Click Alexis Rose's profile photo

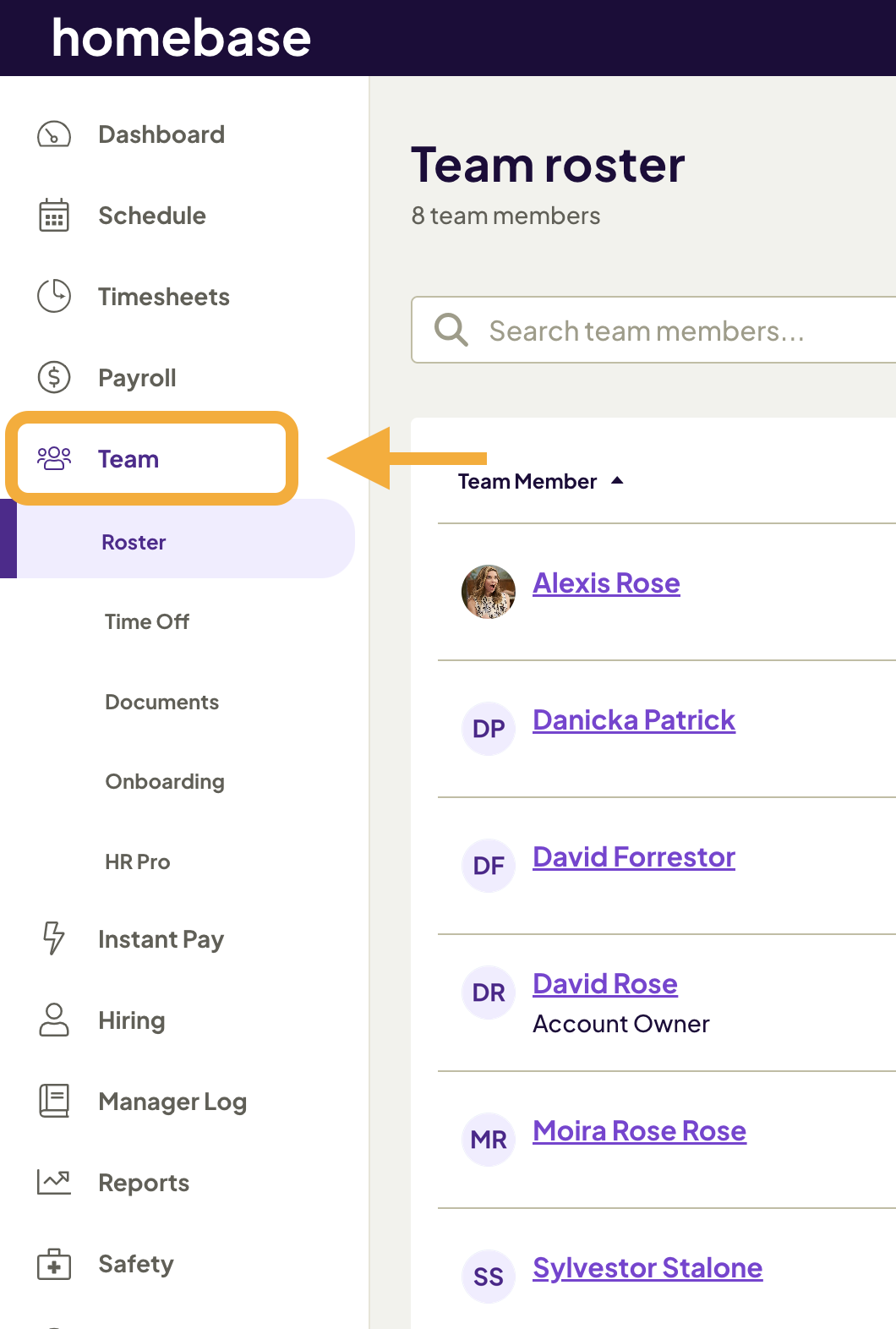coord(489,592)
